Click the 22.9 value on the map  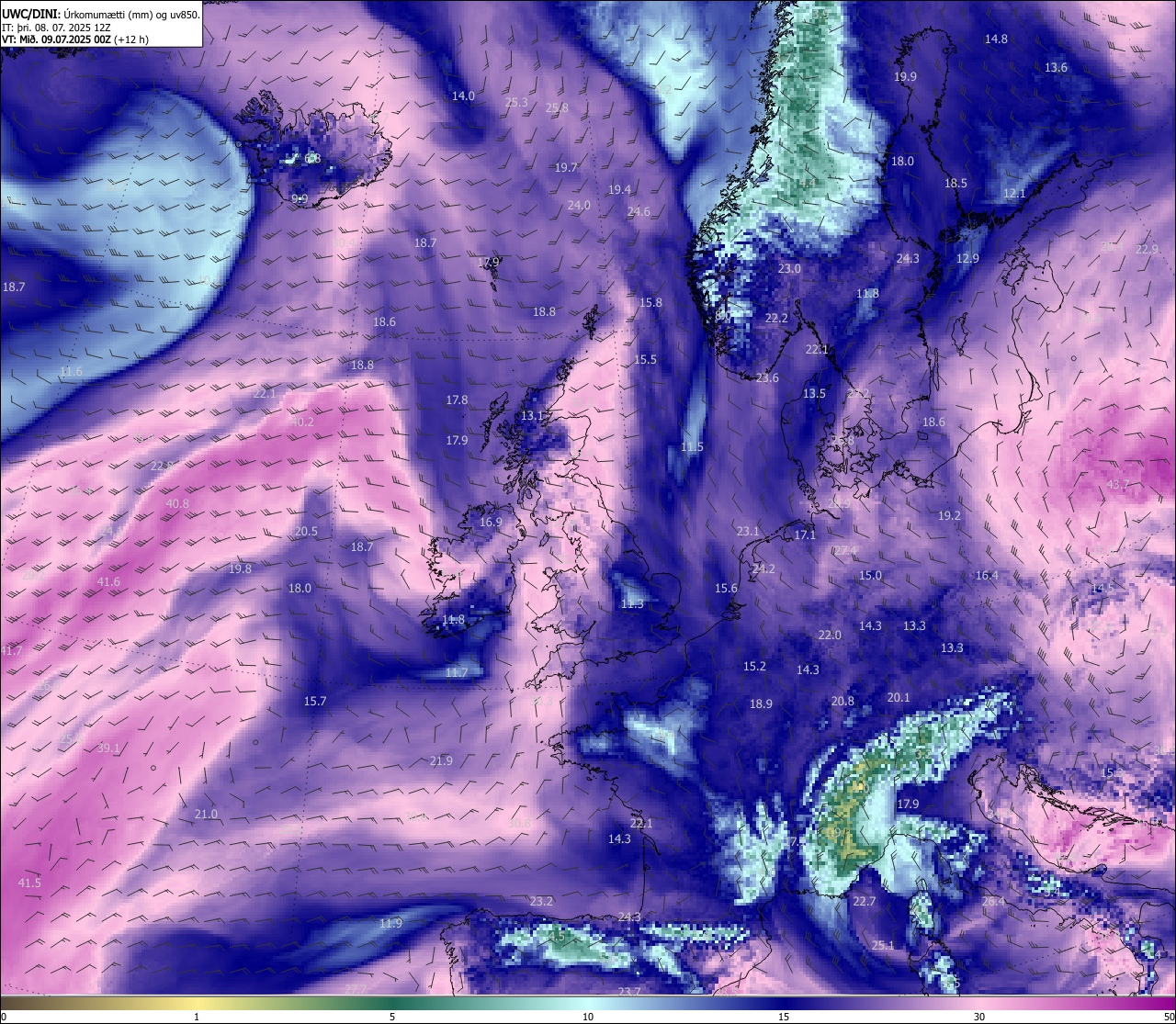pos(1147,250)
